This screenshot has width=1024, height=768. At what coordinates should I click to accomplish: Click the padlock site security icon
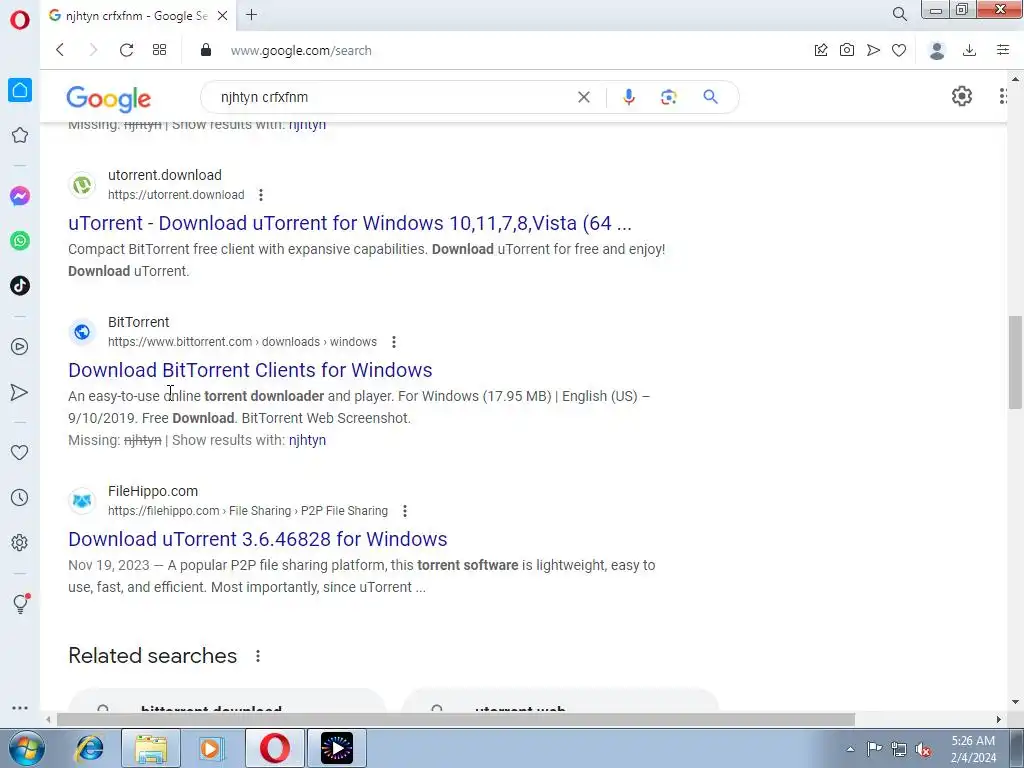pyautogui.click(x=206, y=50)
